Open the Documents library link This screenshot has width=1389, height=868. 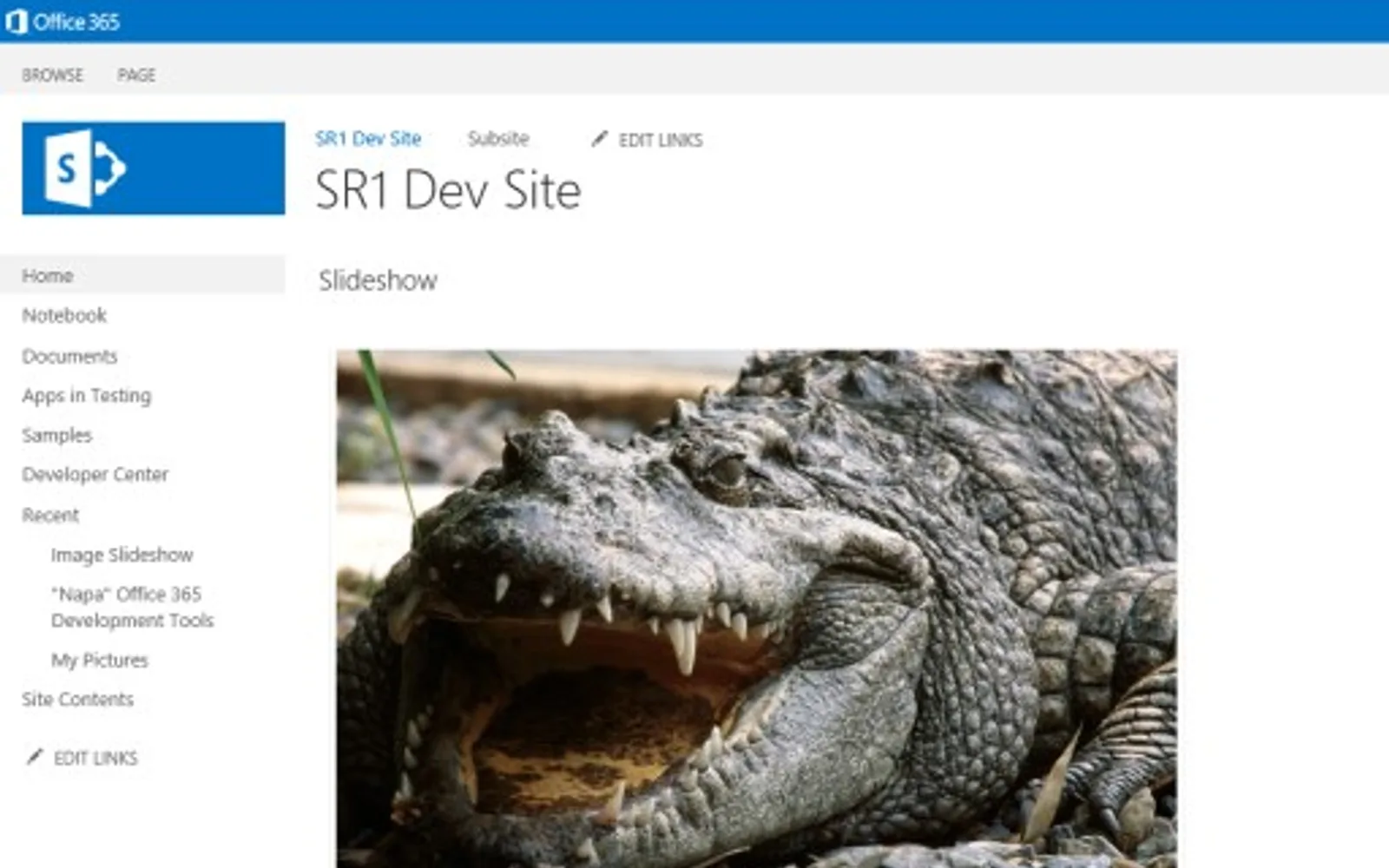point(69,357)
